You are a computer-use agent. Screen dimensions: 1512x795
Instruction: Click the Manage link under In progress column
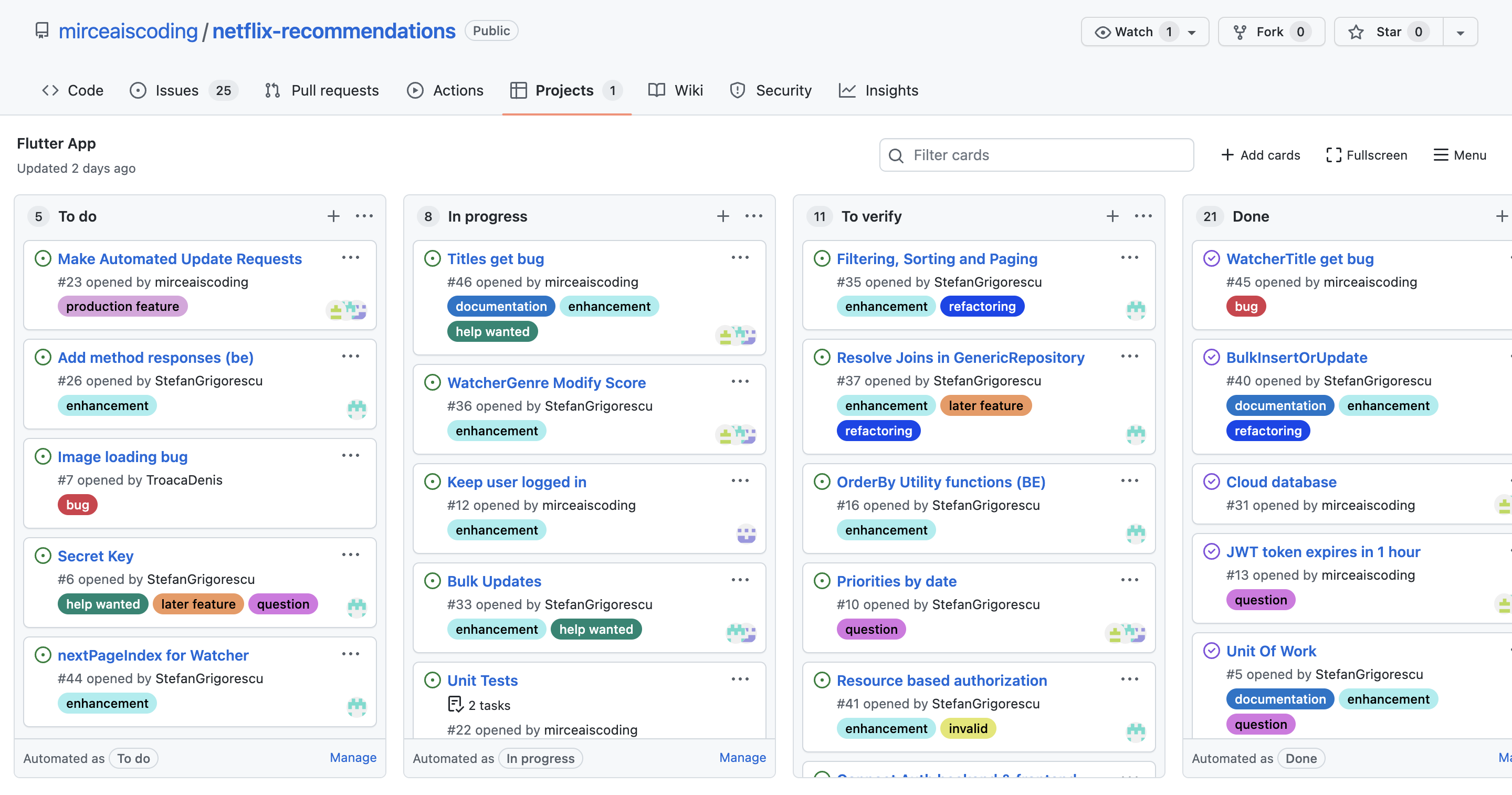pyautogui.click(x=742, y=757)
